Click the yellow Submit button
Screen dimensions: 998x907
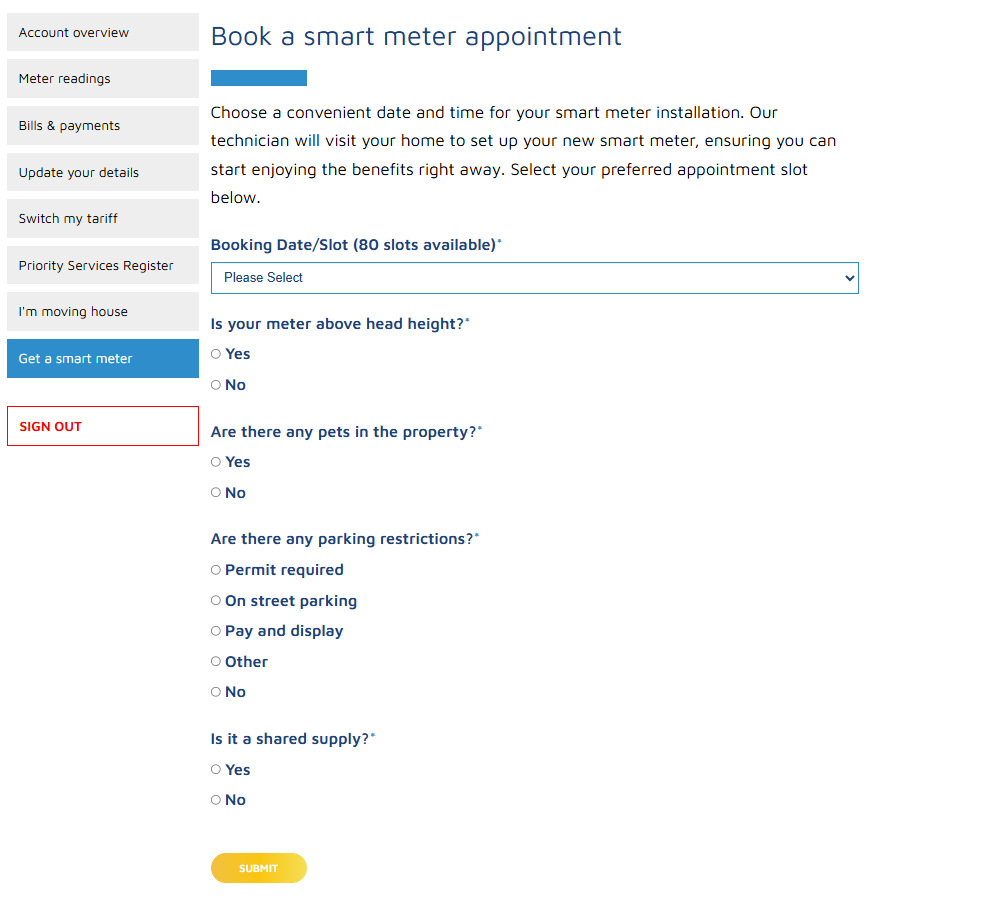[258, 868]
